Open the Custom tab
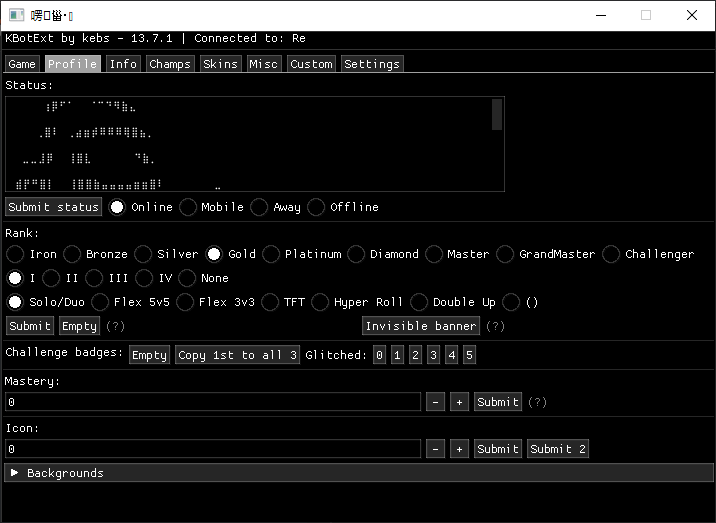Viewport: 716px width, 523px height. pos(311,64)
